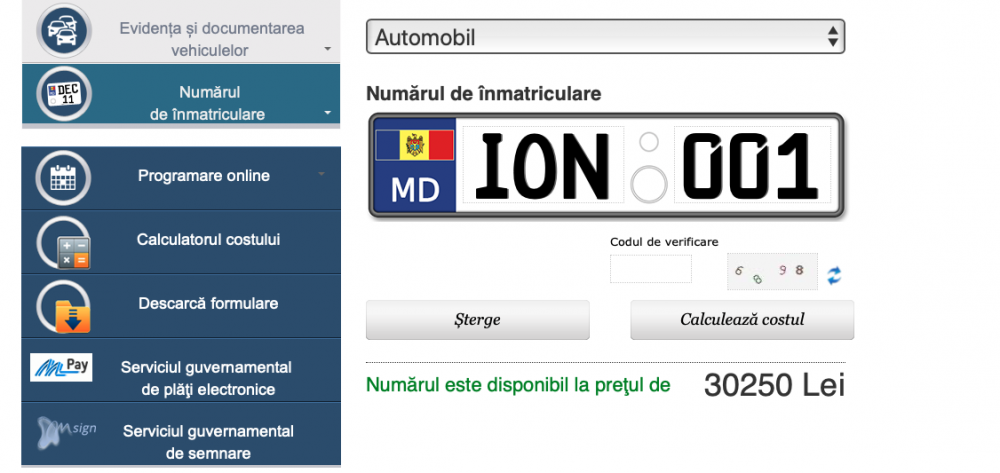Select the large circle plate format option
1000x473 pixels.
point(650,183)
